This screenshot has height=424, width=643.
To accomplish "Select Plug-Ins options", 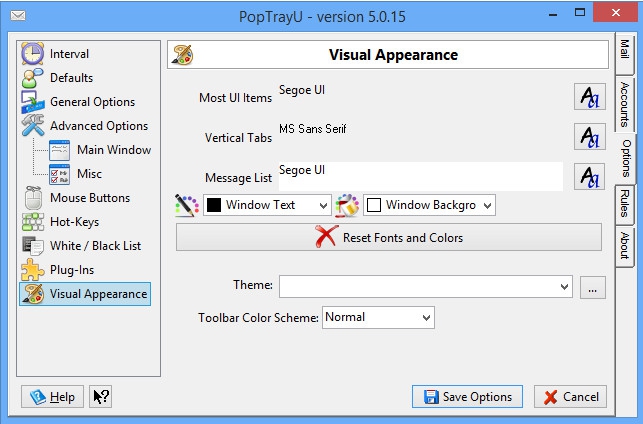I will 72,270.
